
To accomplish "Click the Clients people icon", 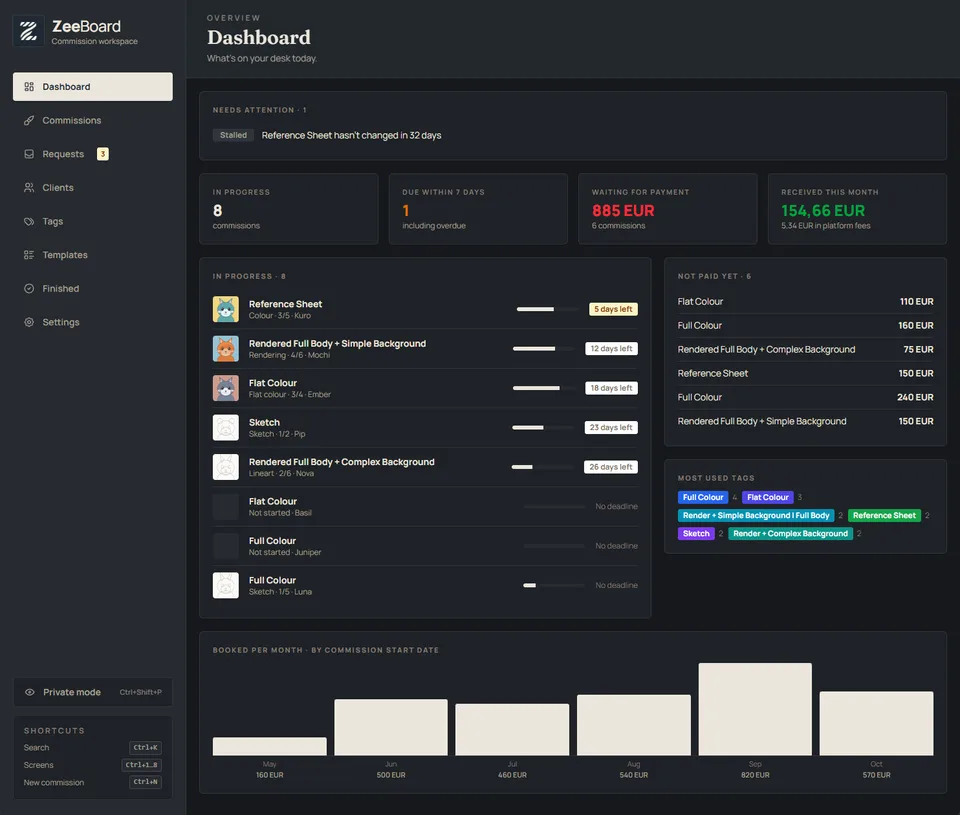I will [x=29, y=188].
